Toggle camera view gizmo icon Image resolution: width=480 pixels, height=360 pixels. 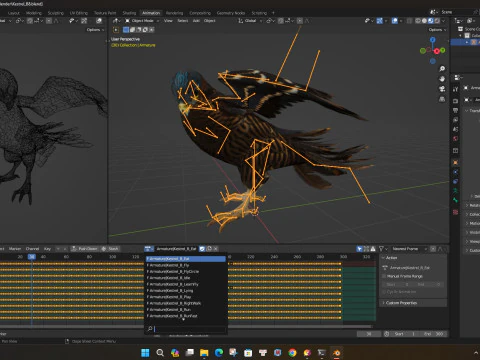pyautogui.click(x=442, y=89)
